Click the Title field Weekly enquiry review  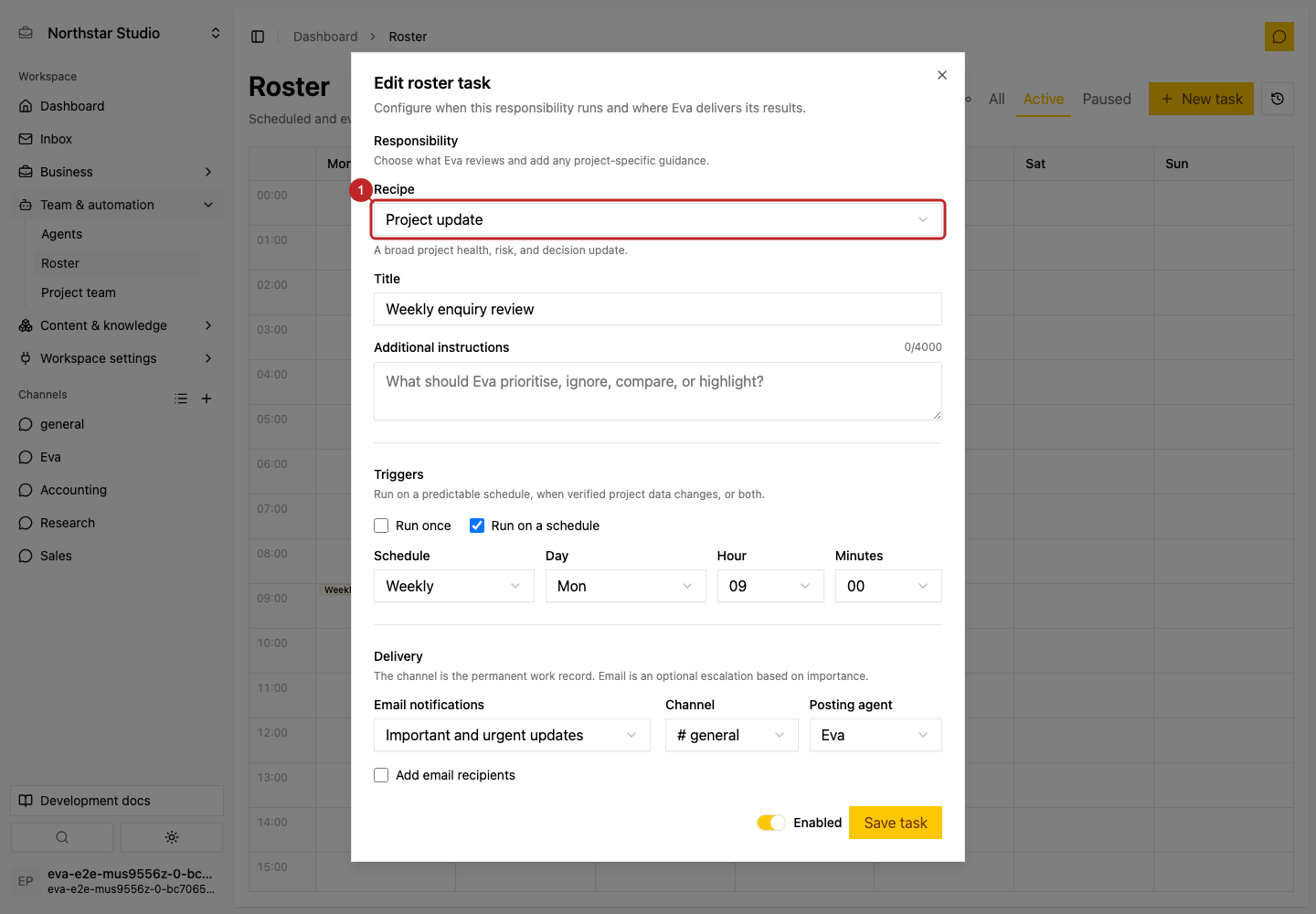(x=658, y=309)
